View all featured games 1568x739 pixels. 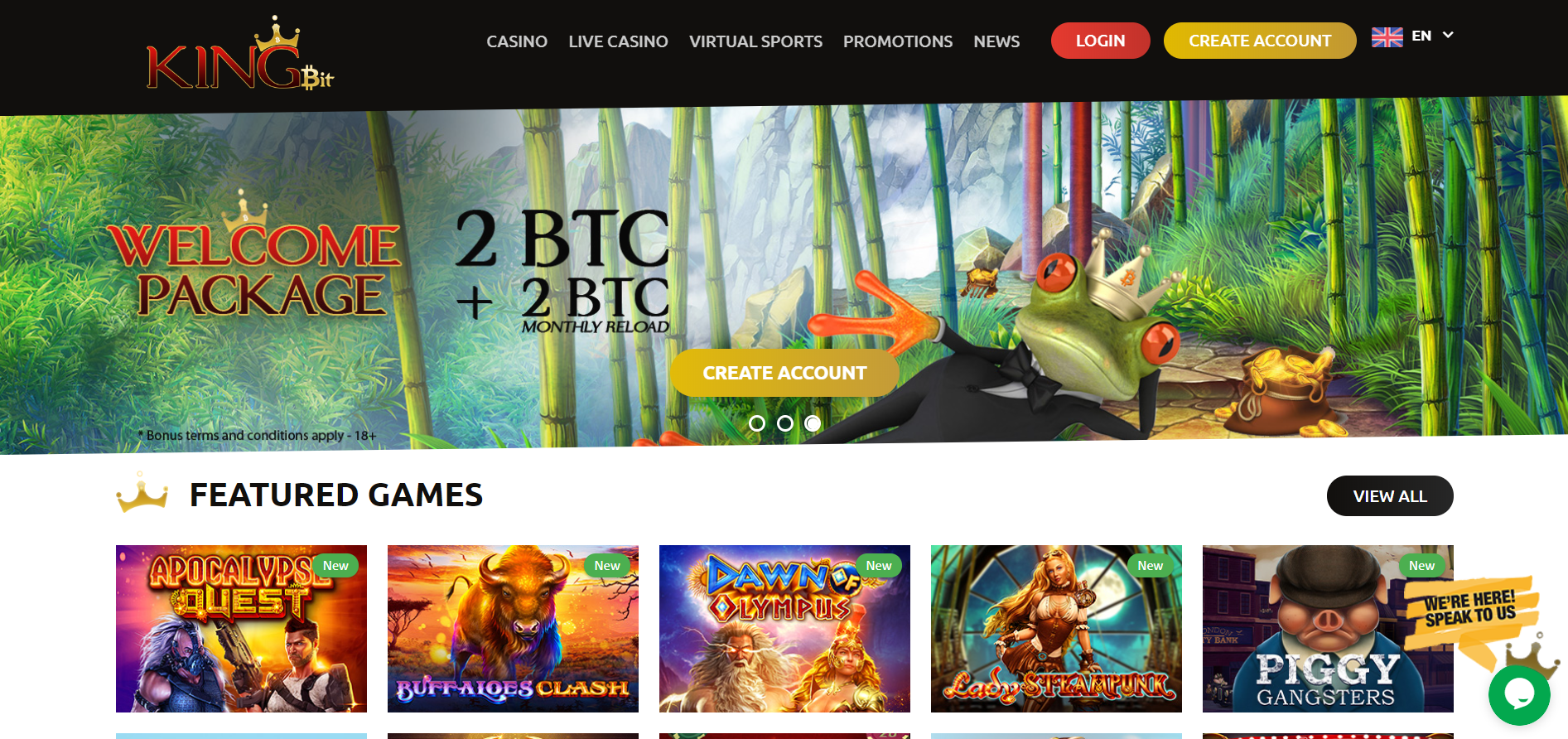pyautogui.click(x=1390, y=495)
